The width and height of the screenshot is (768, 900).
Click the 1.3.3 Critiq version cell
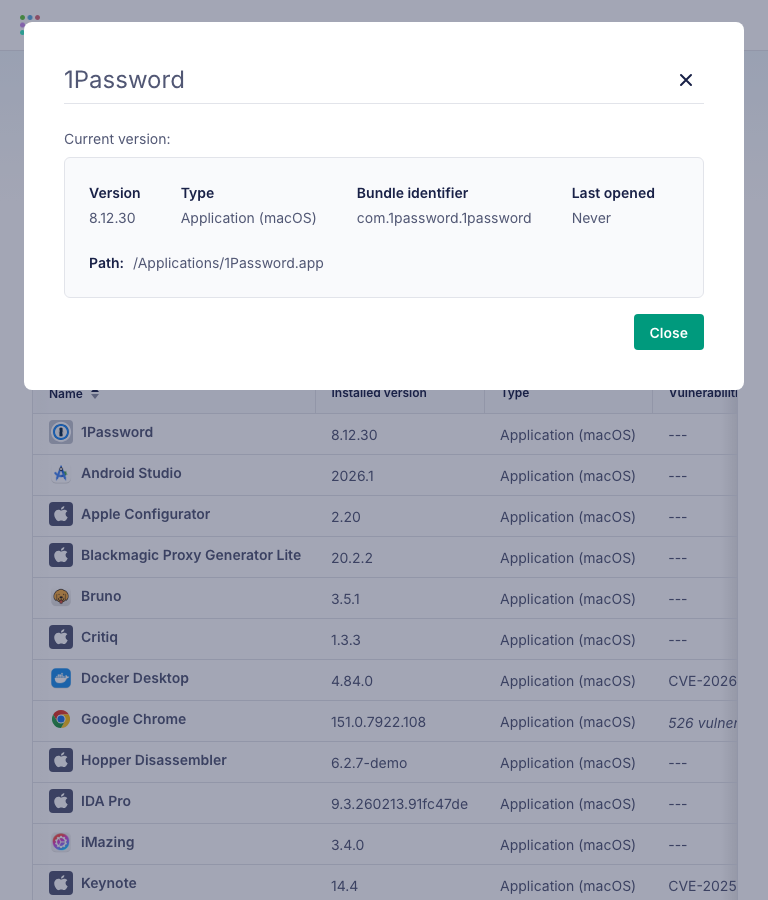(346, 640)
